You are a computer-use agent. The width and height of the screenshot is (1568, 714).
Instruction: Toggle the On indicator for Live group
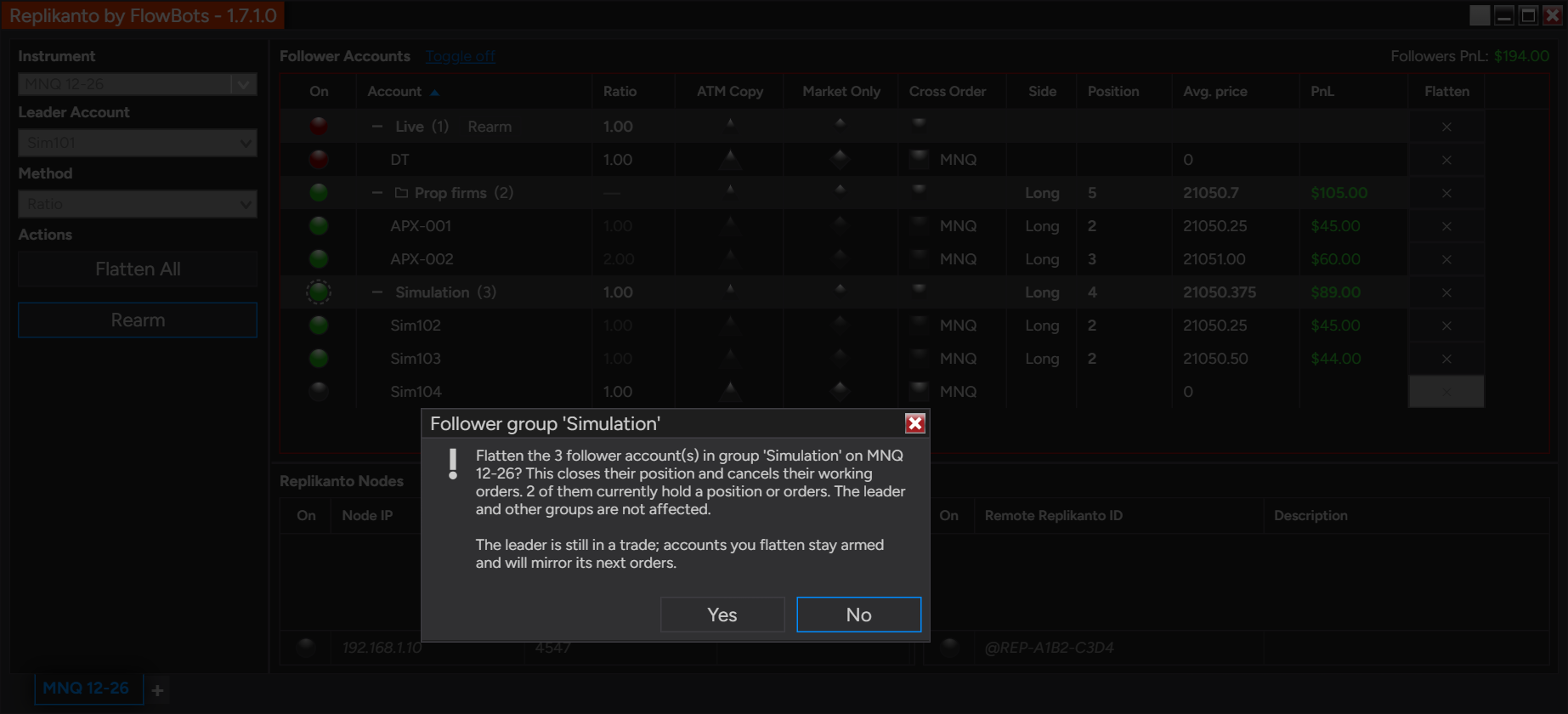pyautogui.click(x=319, y=127)
